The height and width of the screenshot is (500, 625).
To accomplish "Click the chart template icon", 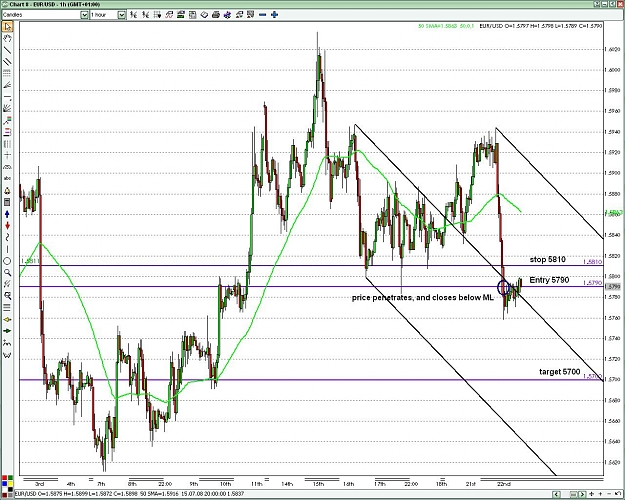I will click(193, 15).
